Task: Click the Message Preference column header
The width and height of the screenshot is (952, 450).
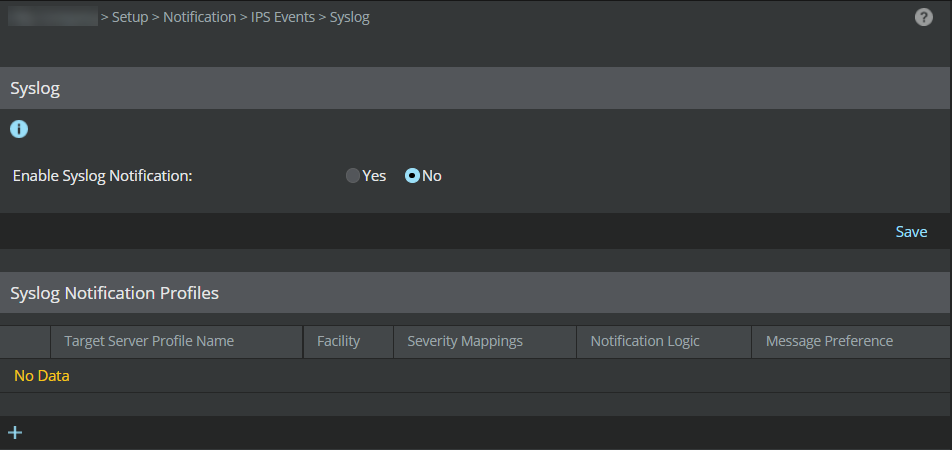Action: (x=851, y=342)
